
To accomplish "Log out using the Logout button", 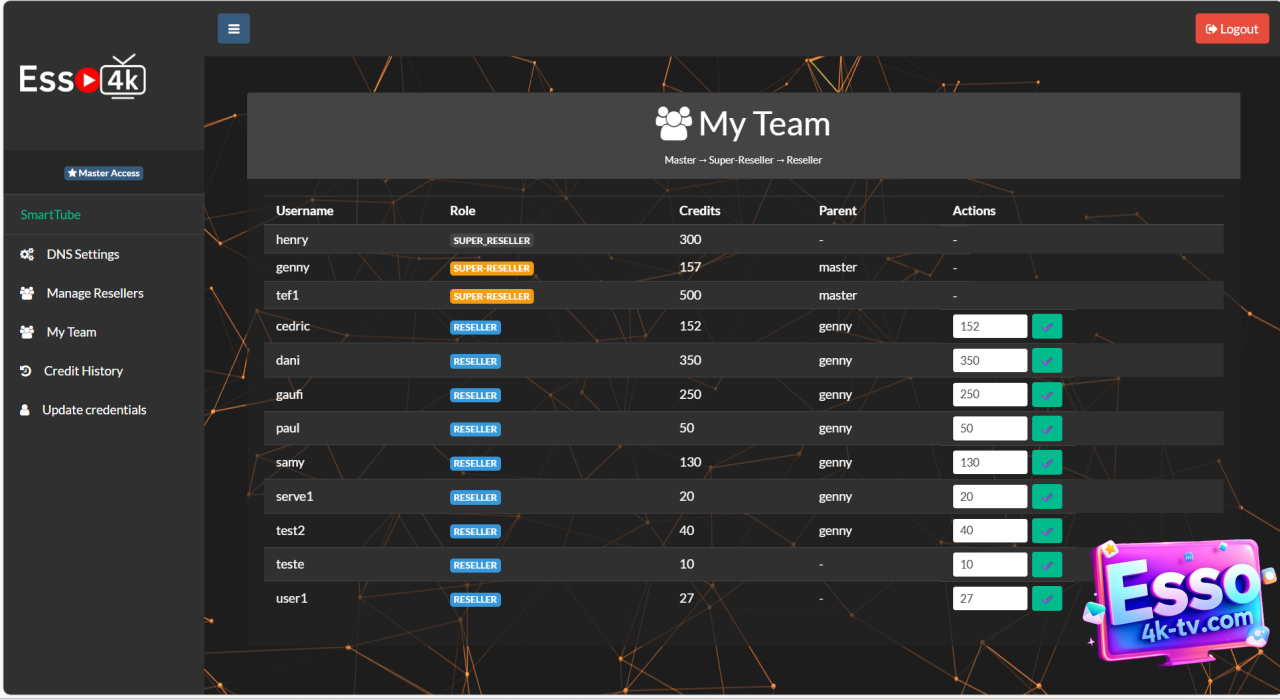I will pos(1232,29).
